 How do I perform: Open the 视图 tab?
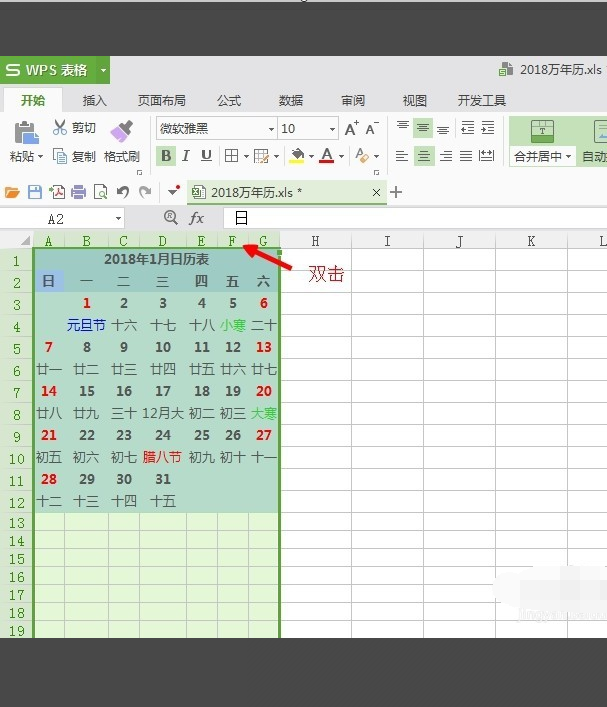pyautogui.click(x=414, y=101)
